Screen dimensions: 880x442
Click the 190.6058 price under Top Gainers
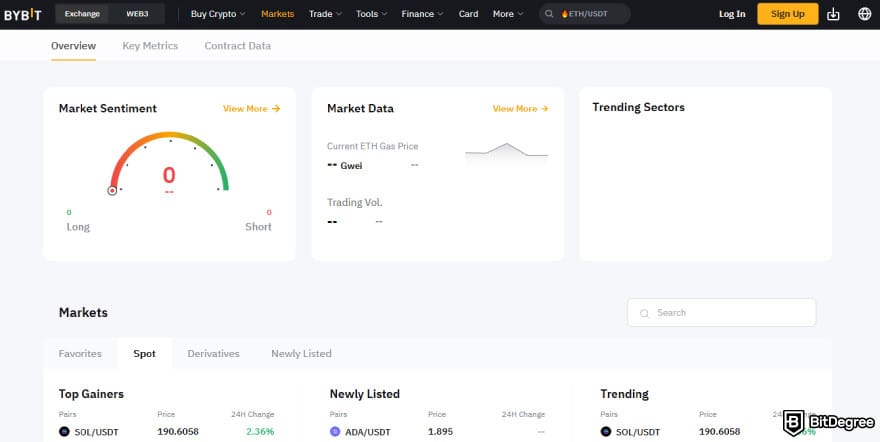point(178,431)
